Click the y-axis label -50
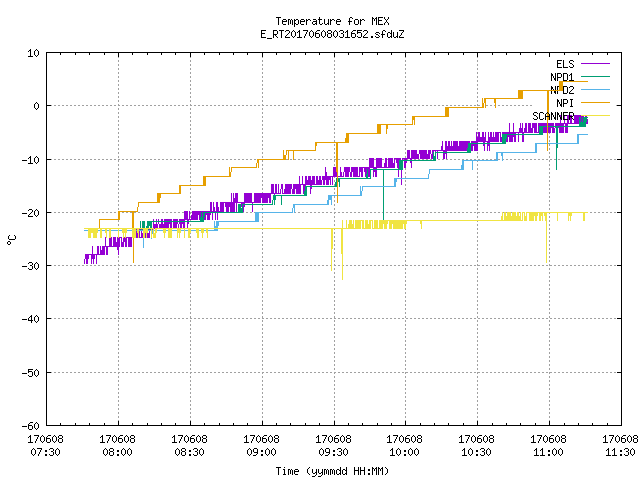640x480 pixels. click(x=31, y=373)
